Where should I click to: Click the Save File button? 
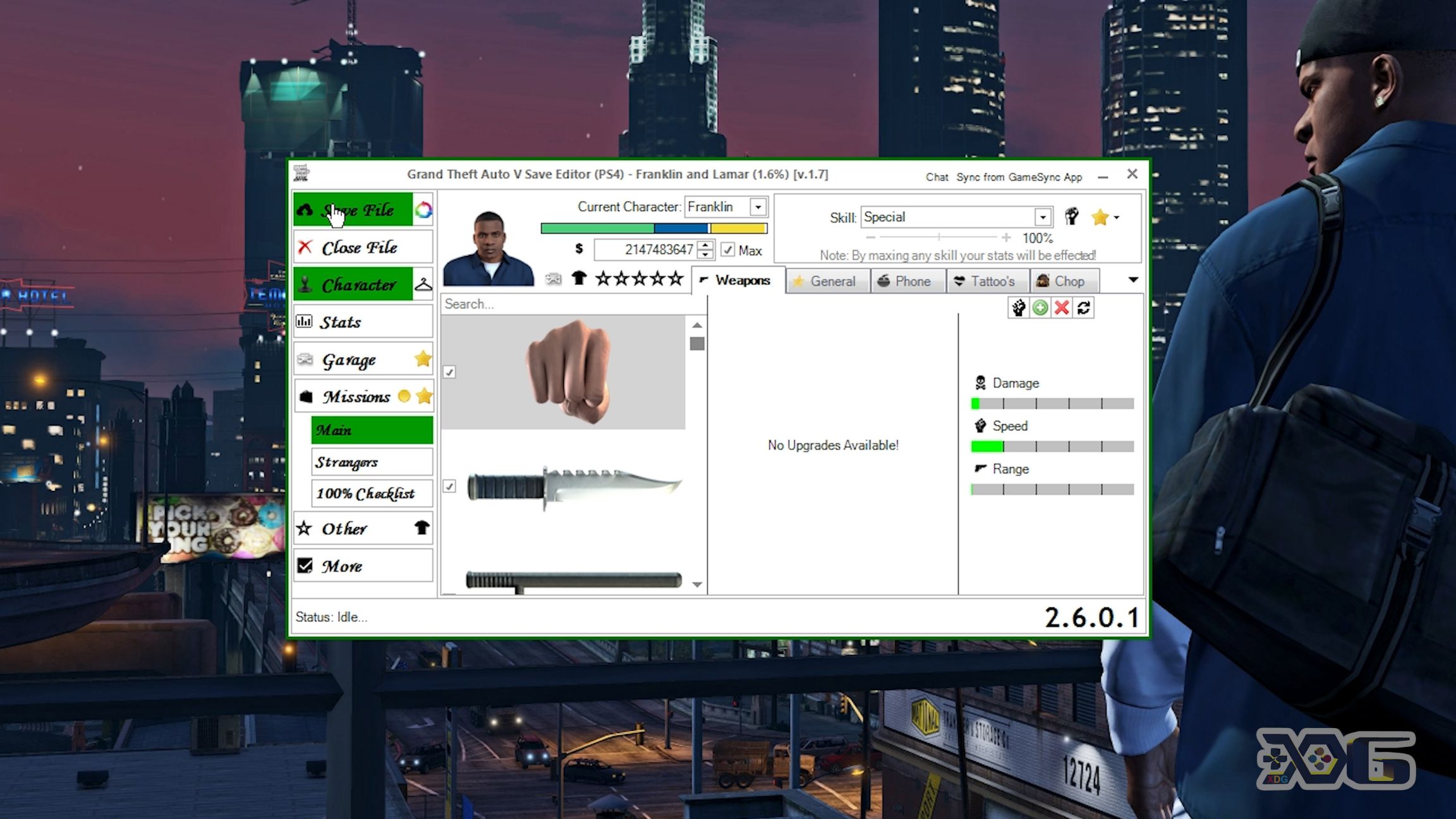coord(353,210)
